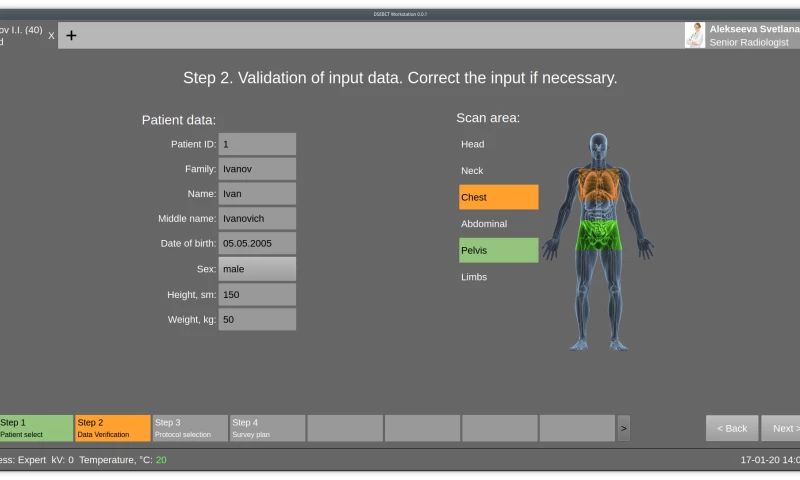Edit the Date of birth field
This screenshot has width=800, height=480.
257,243
